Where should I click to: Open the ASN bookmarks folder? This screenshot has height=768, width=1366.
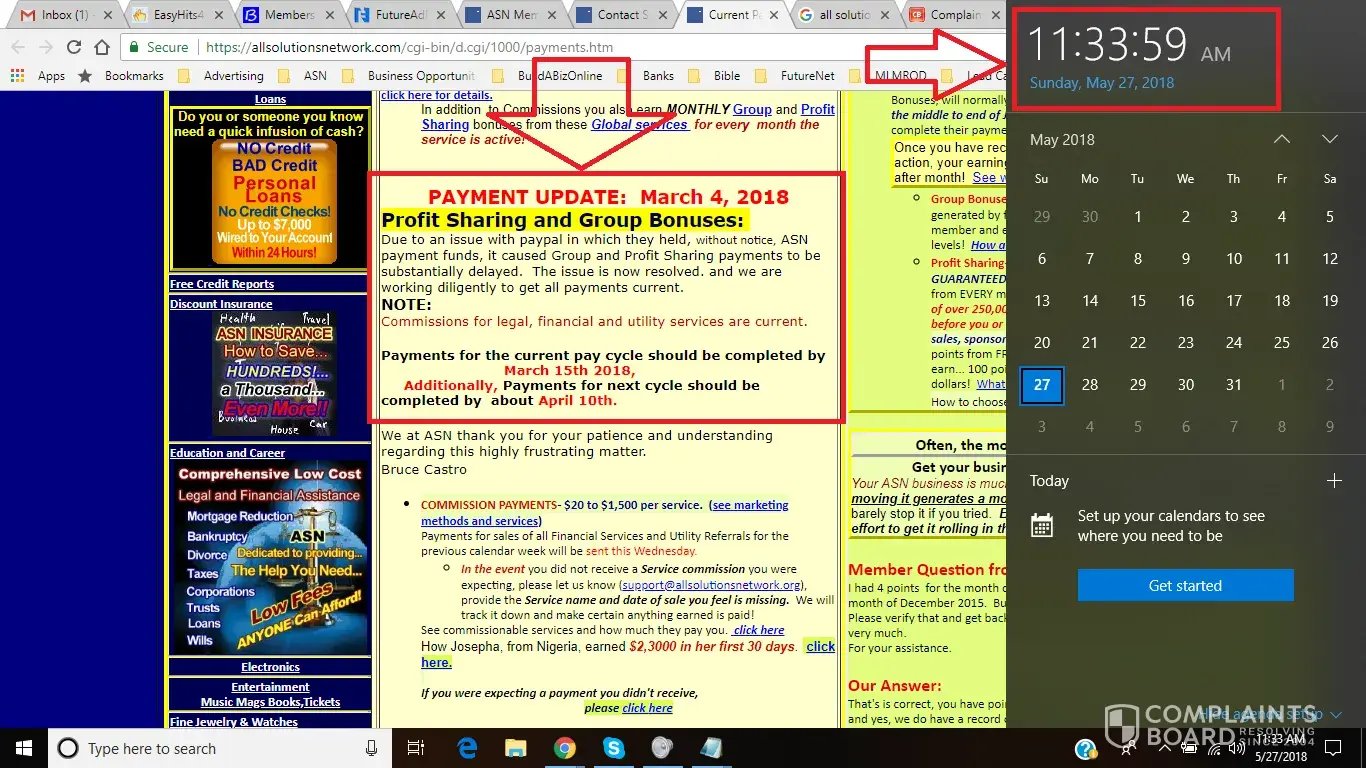[303, 75]
